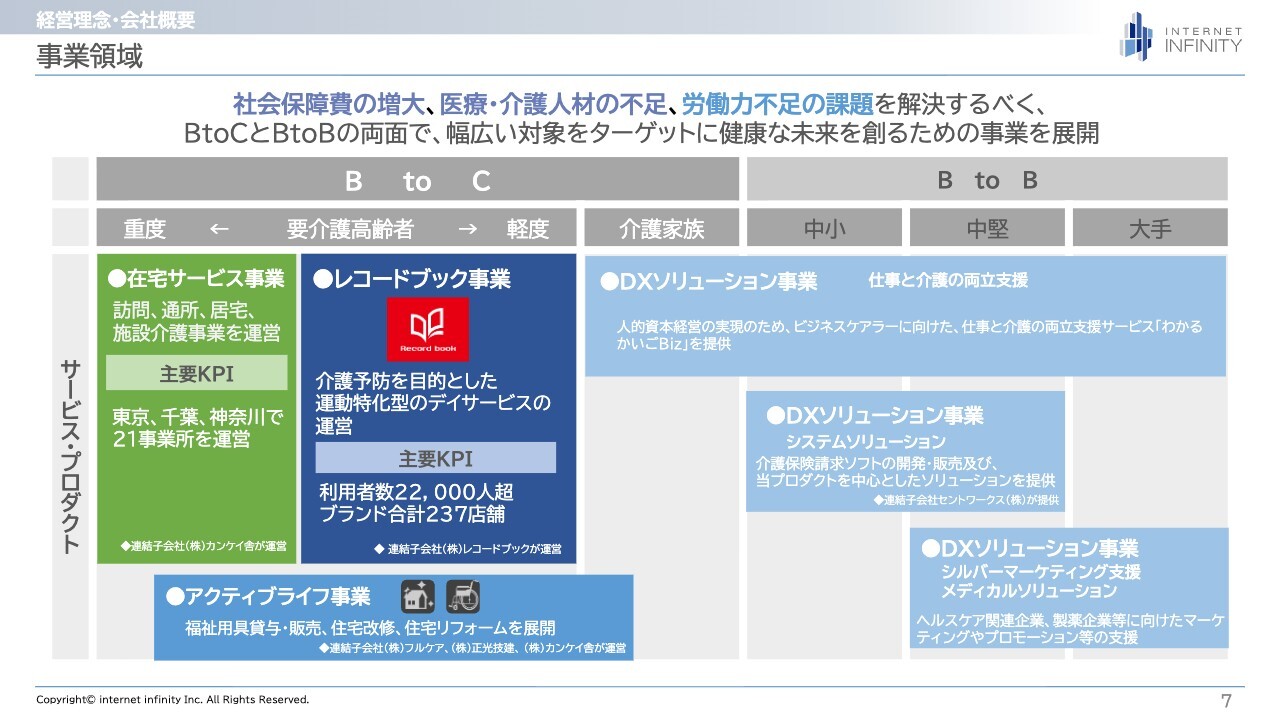
Task: Click the 中小 column header
Action: pyautogui.click(x=824, y=229)
